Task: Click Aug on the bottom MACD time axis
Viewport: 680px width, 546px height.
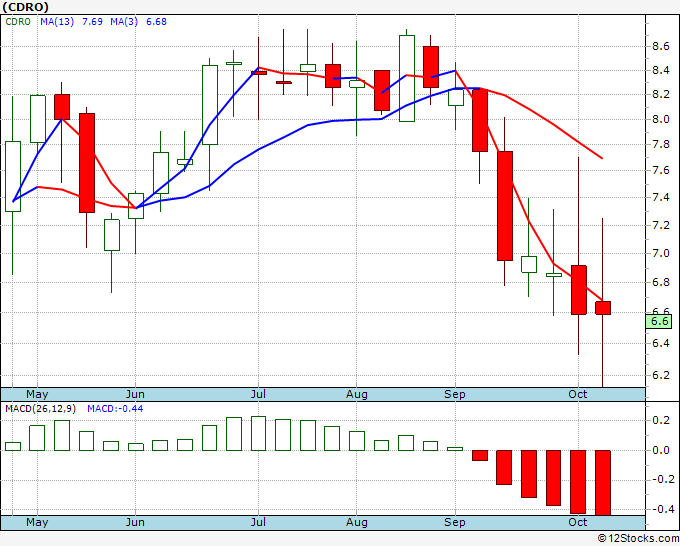Action: click(357, 523)
